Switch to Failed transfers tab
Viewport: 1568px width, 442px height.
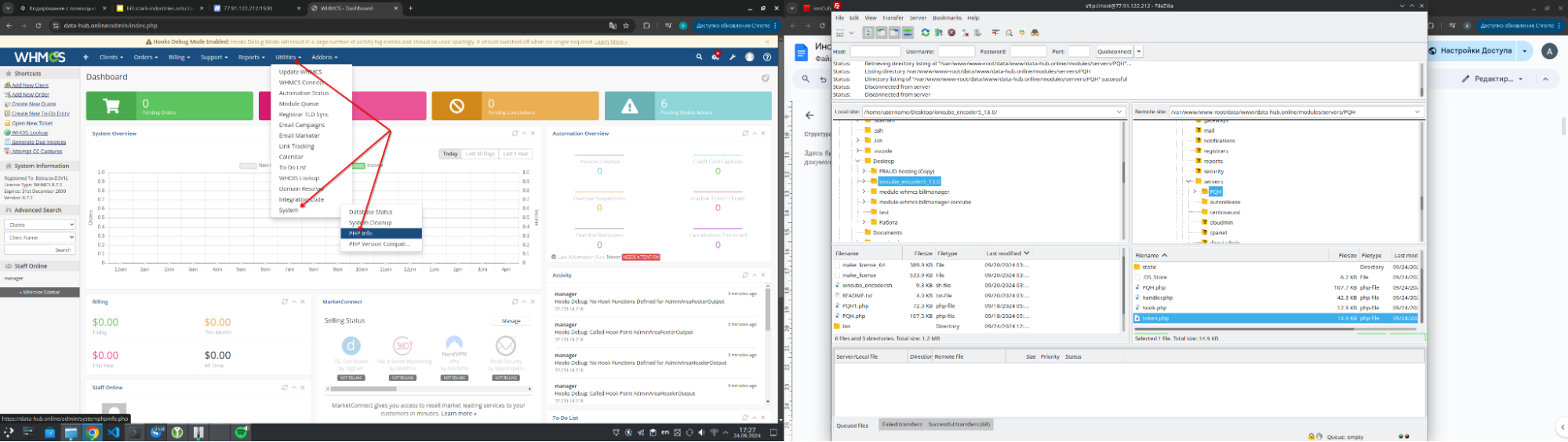click(901, 424)
